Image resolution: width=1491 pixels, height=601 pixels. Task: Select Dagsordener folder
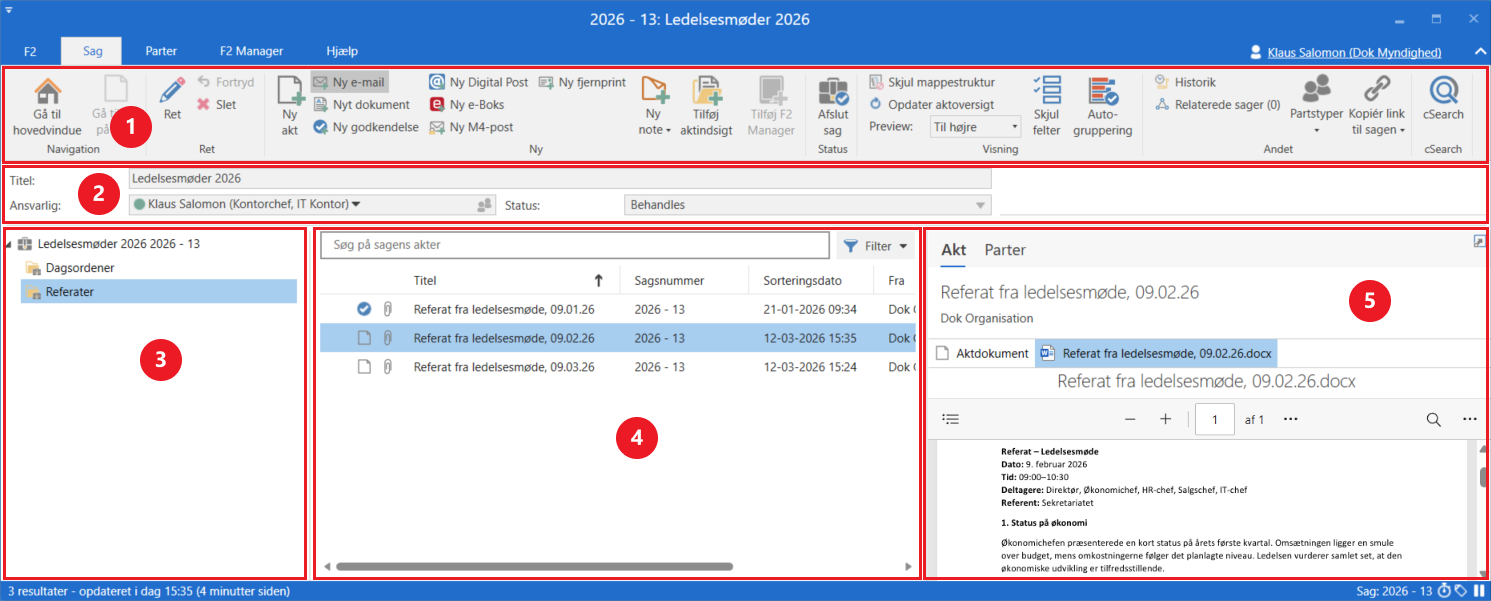point(79,267)
